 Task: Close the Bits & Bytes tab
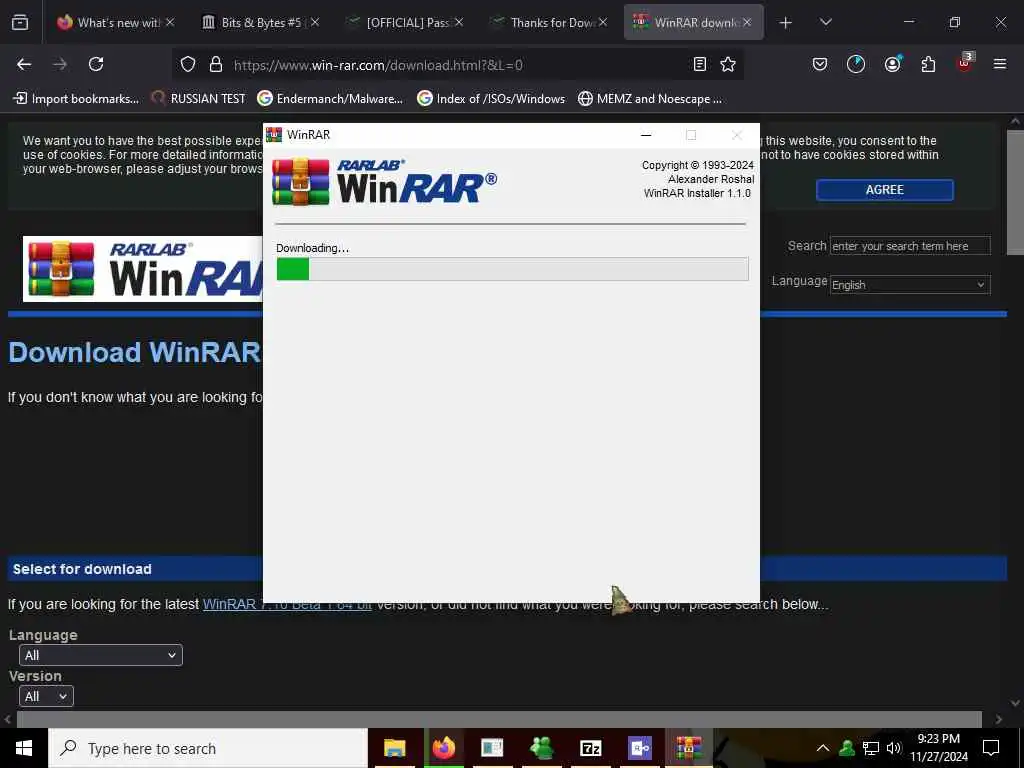[315, 22]
